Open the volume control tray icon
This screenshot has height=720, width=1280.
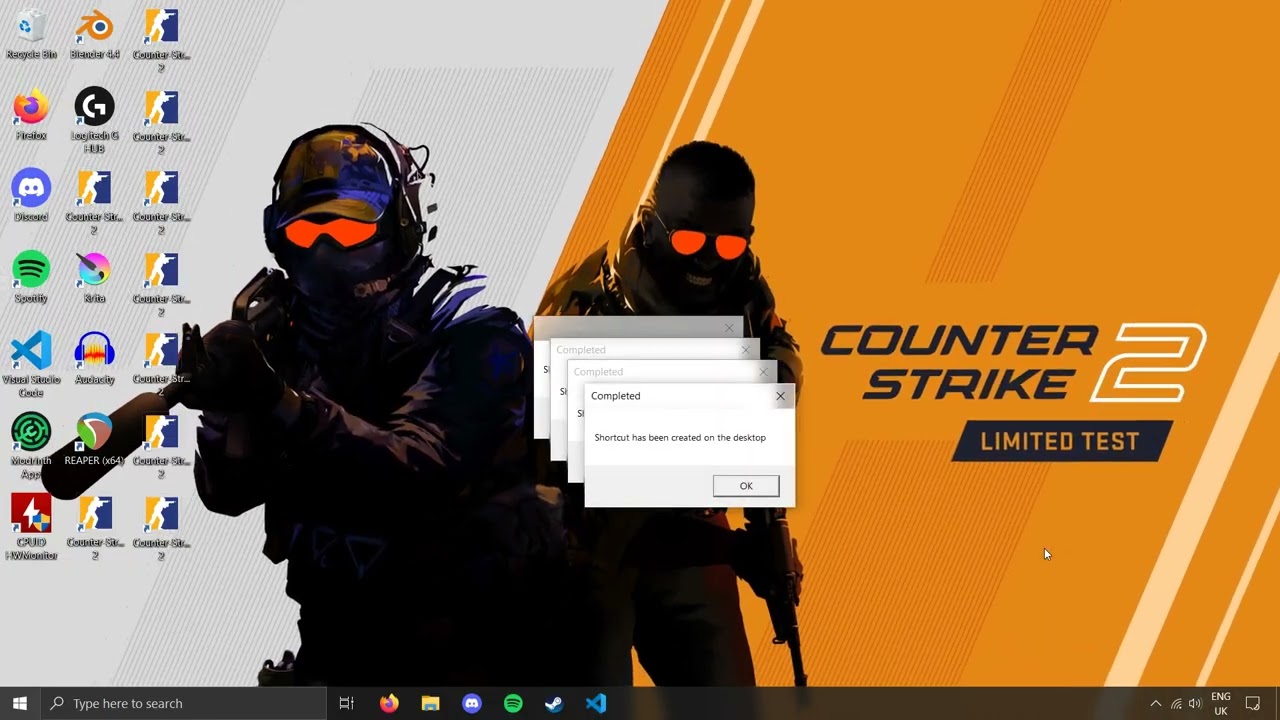1195,703
